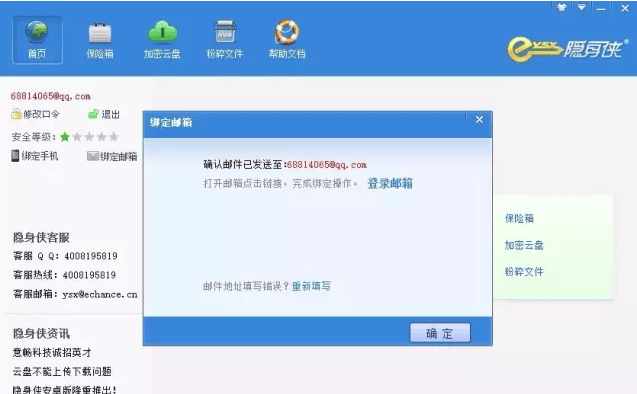Click account email at top of sidebar

50,96
